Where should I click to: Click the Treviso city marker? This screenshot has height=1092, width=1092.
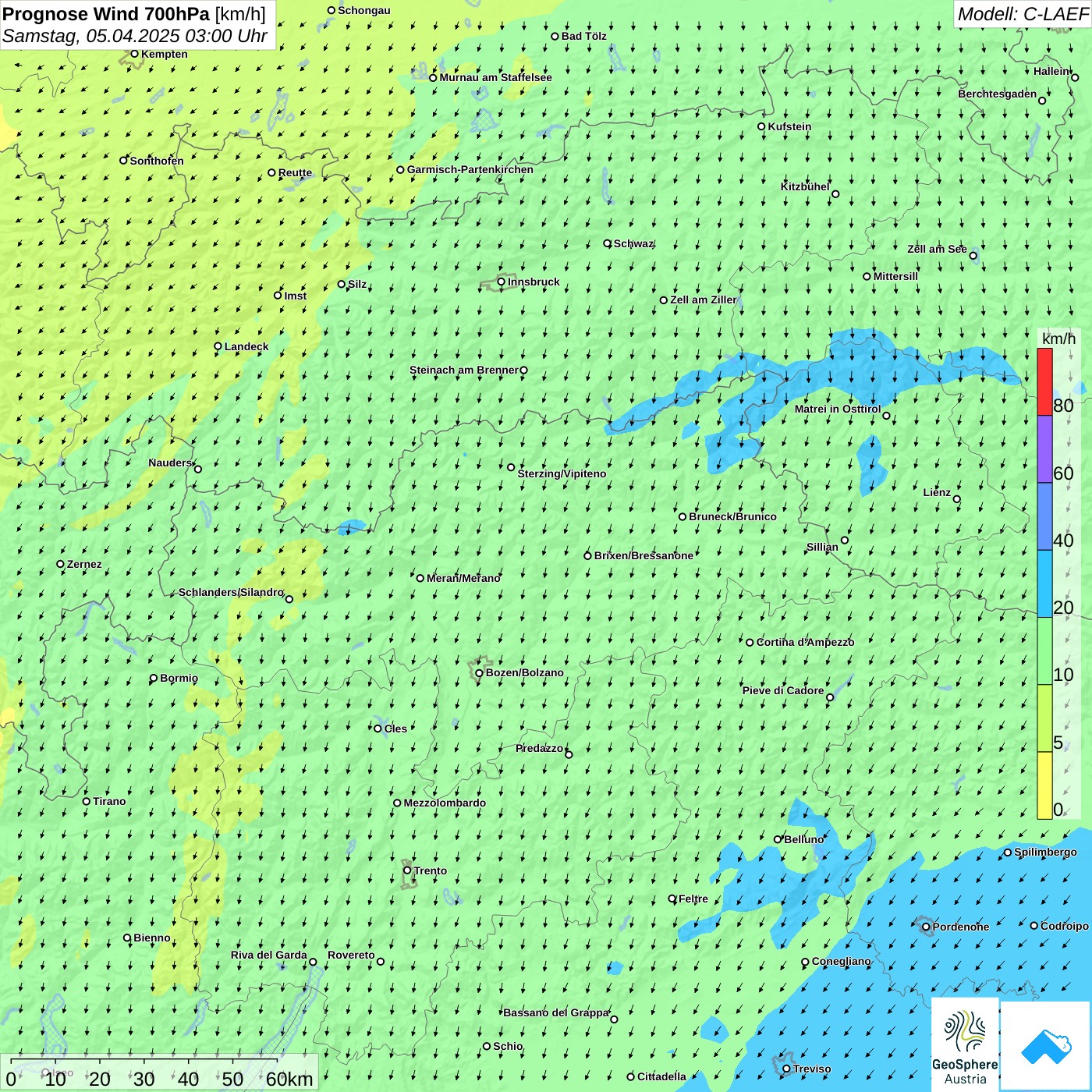pos(786,1069)
